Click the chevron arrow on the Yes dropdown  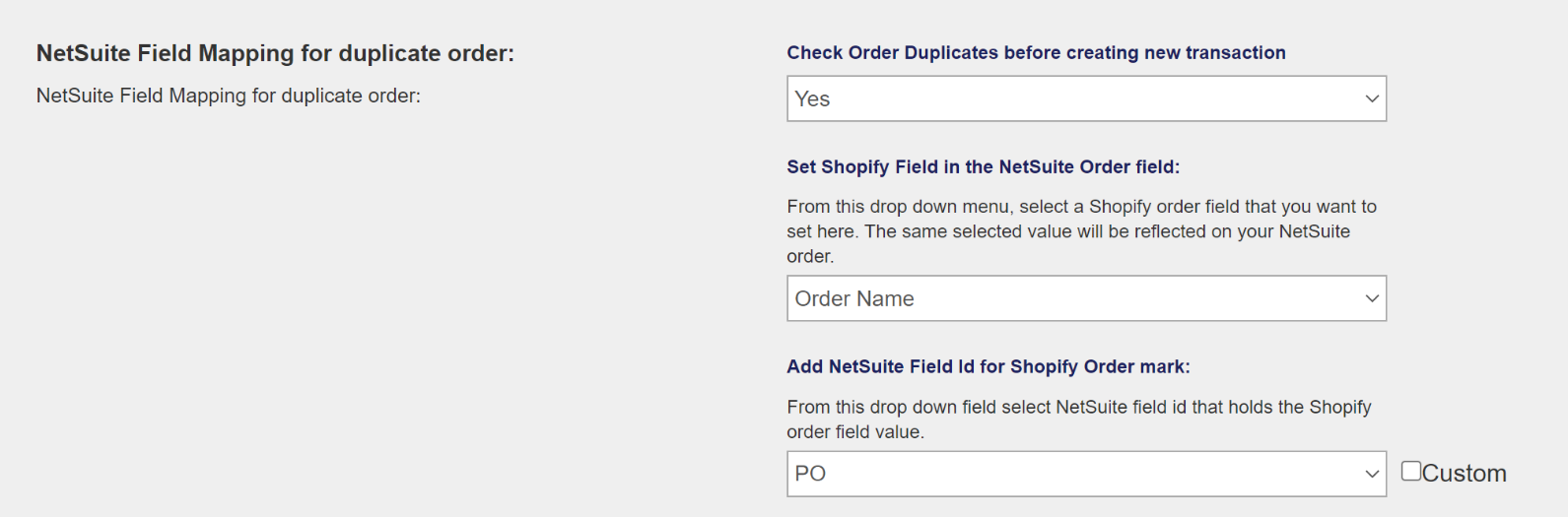tap(1371, 98)
